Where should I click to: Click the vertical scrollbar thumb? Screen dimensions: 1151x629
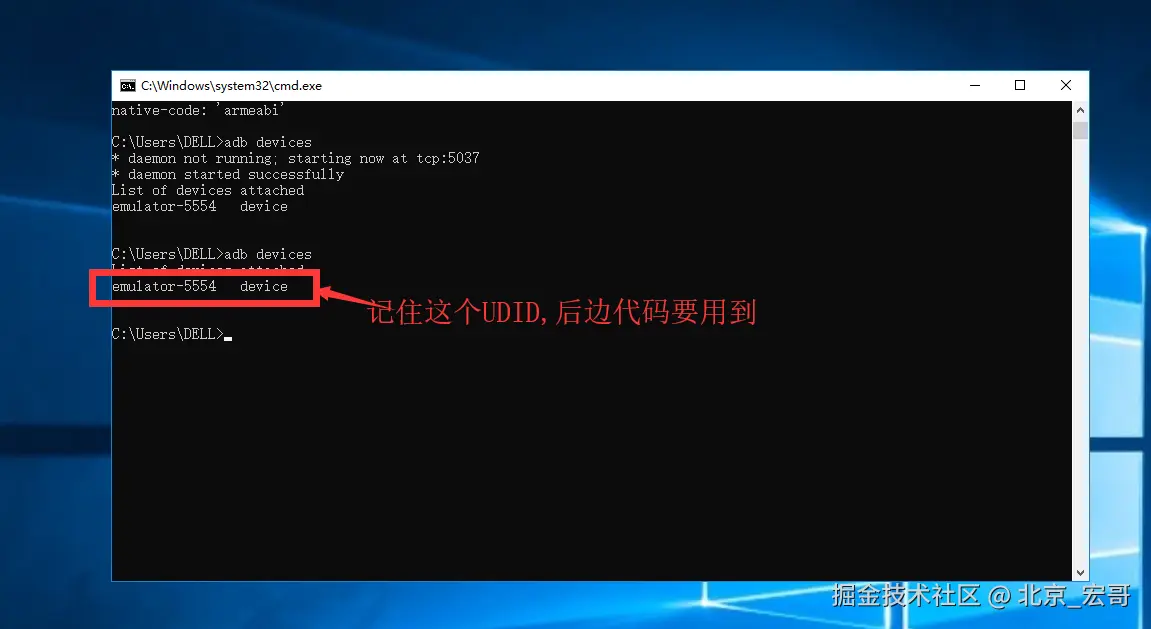coord(1080,131)
